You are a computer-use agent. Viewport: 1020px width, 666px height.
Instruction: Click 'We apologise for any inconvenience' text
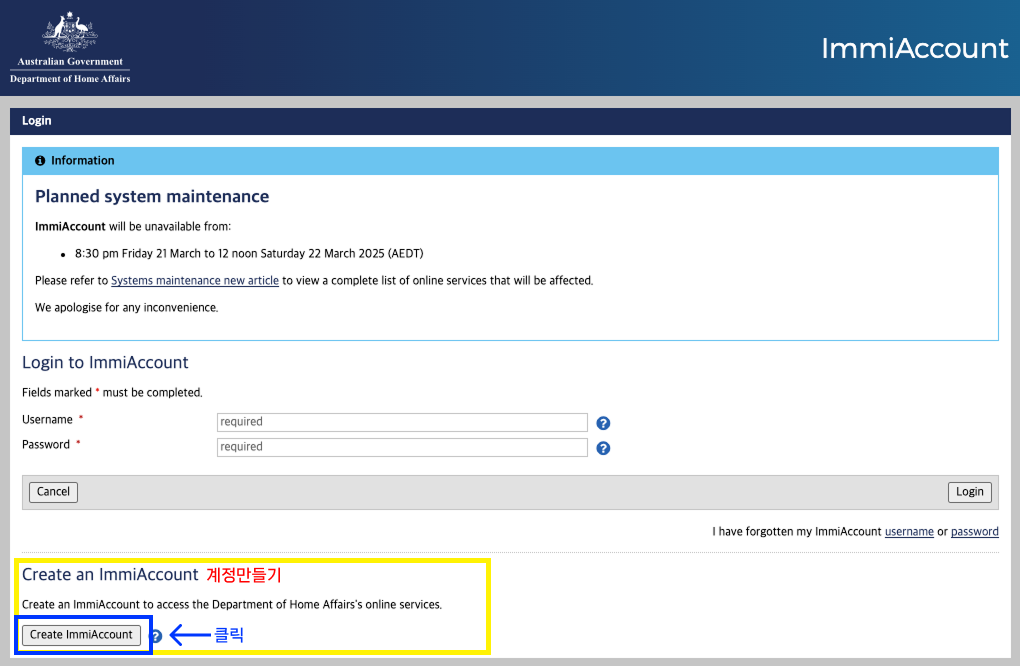coord(126,307)
